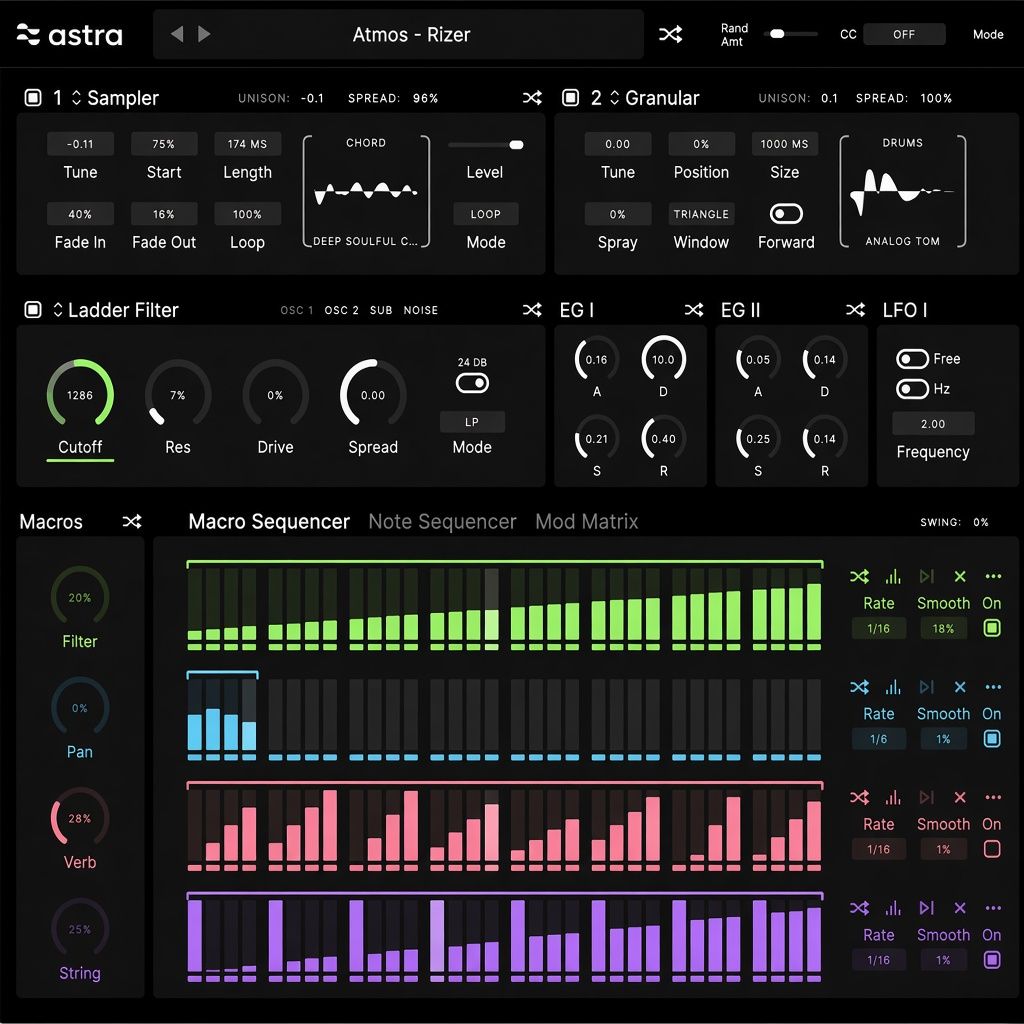The height and width of the screenshot is (1024, 1024).
Task: Randomize the Ladder Filter section
Action: click(x=532, y=310)
